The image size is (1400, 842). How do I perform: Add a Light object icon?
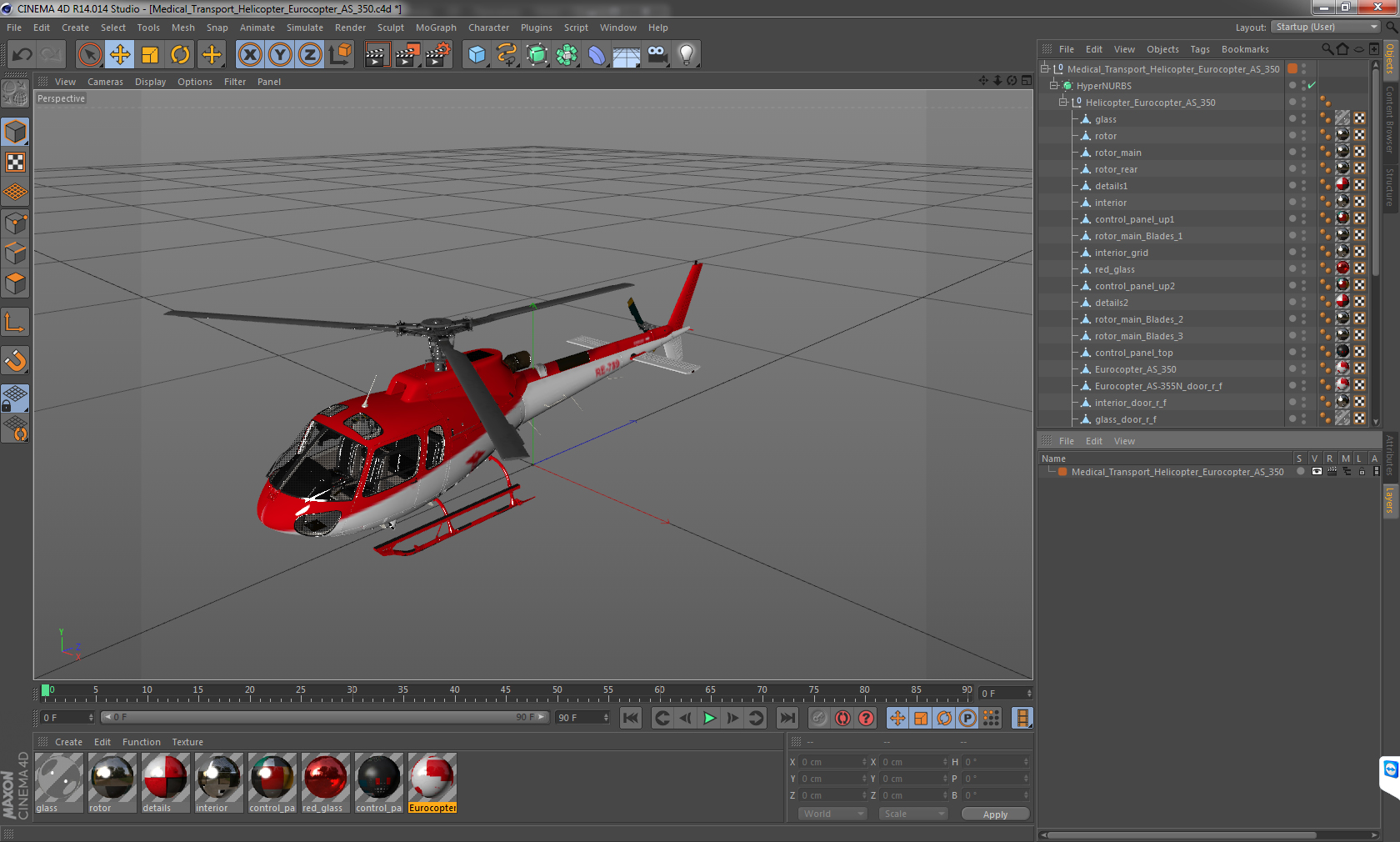[x=687, y=55]
